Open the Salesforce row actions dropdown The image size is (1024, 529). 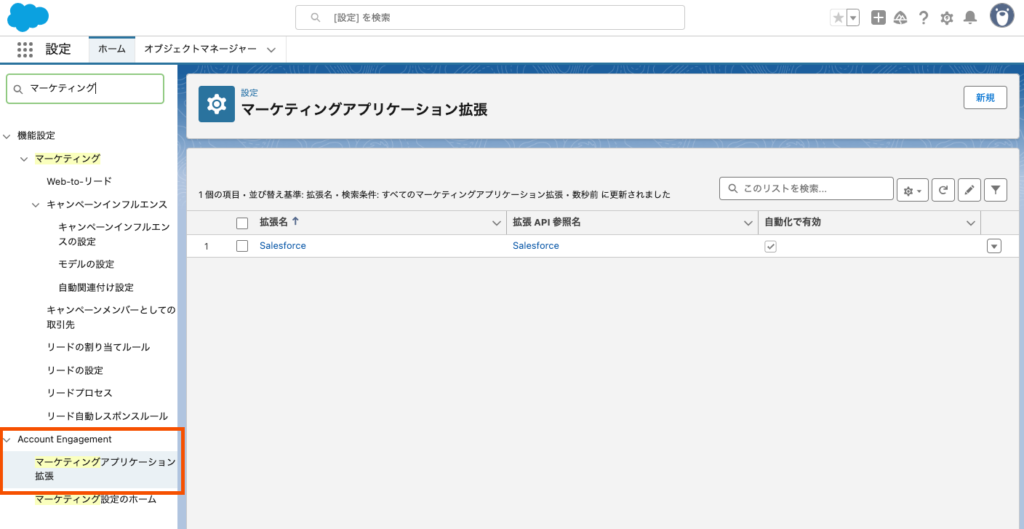[994, 246]
